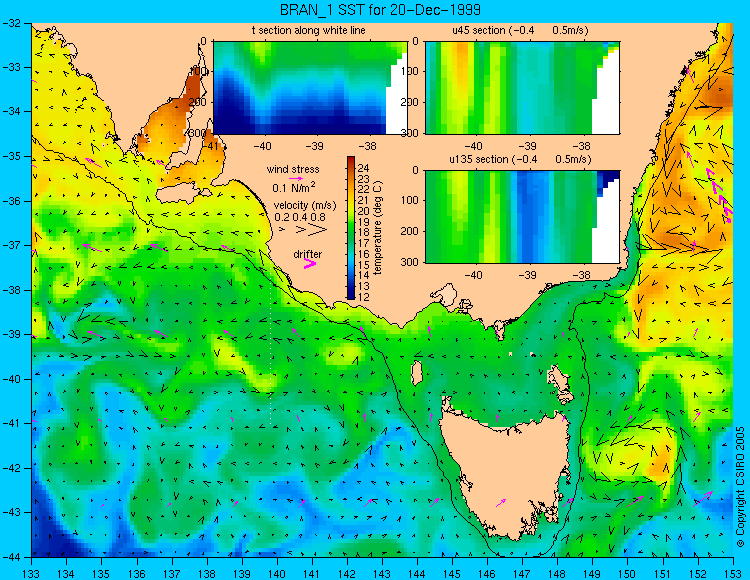The width and height of the screenshot is (750, 580).
Task: Select the magenta wind stress arrow in legend
Action: click(x=296, y=178)
